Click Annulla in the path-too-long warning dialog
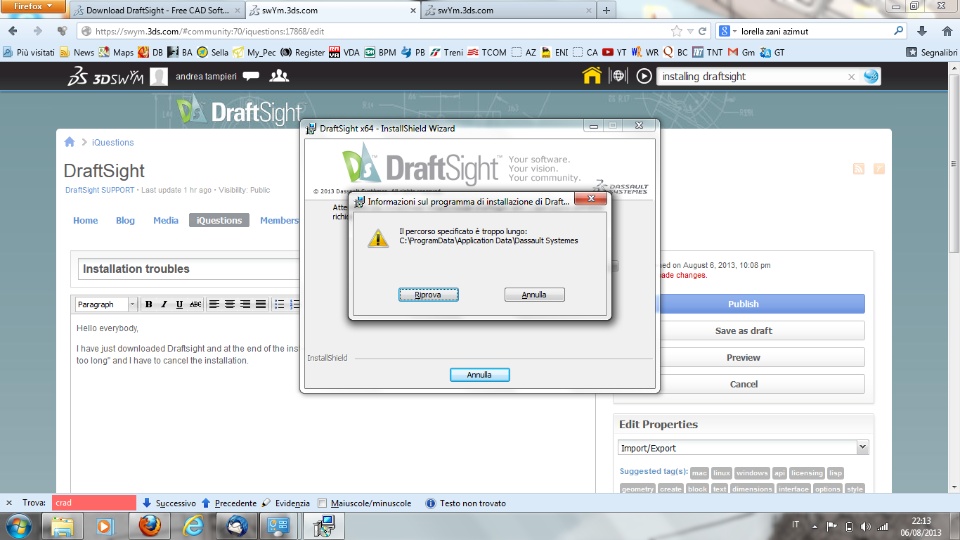 point(534,294)
